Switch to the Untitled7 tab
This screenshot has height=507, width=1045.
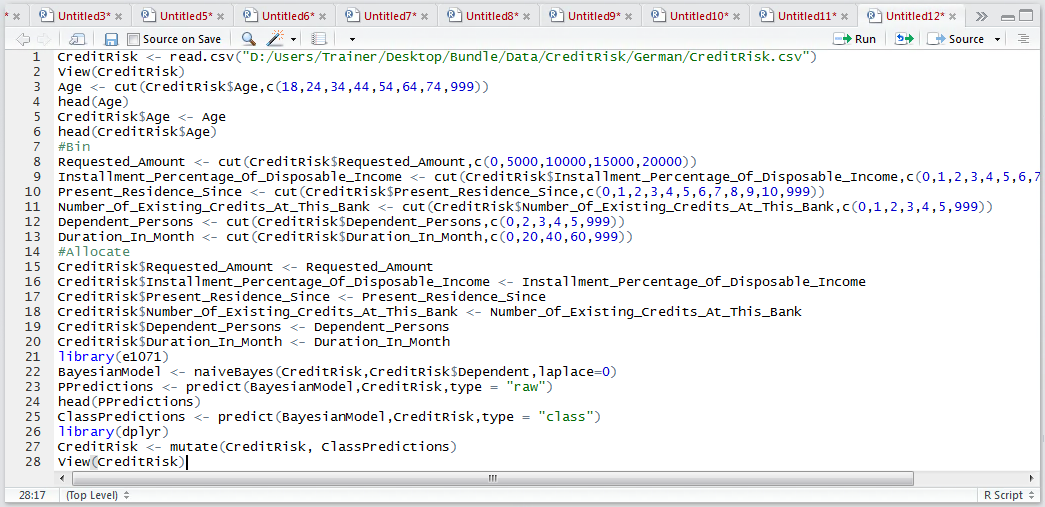pos(389,15)
